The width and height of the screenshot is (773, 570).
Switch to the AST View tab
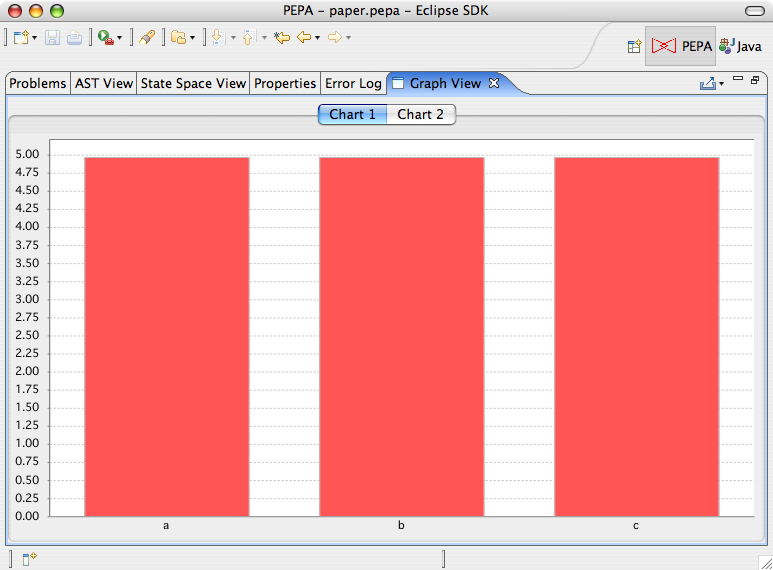(x=103, y=84)
